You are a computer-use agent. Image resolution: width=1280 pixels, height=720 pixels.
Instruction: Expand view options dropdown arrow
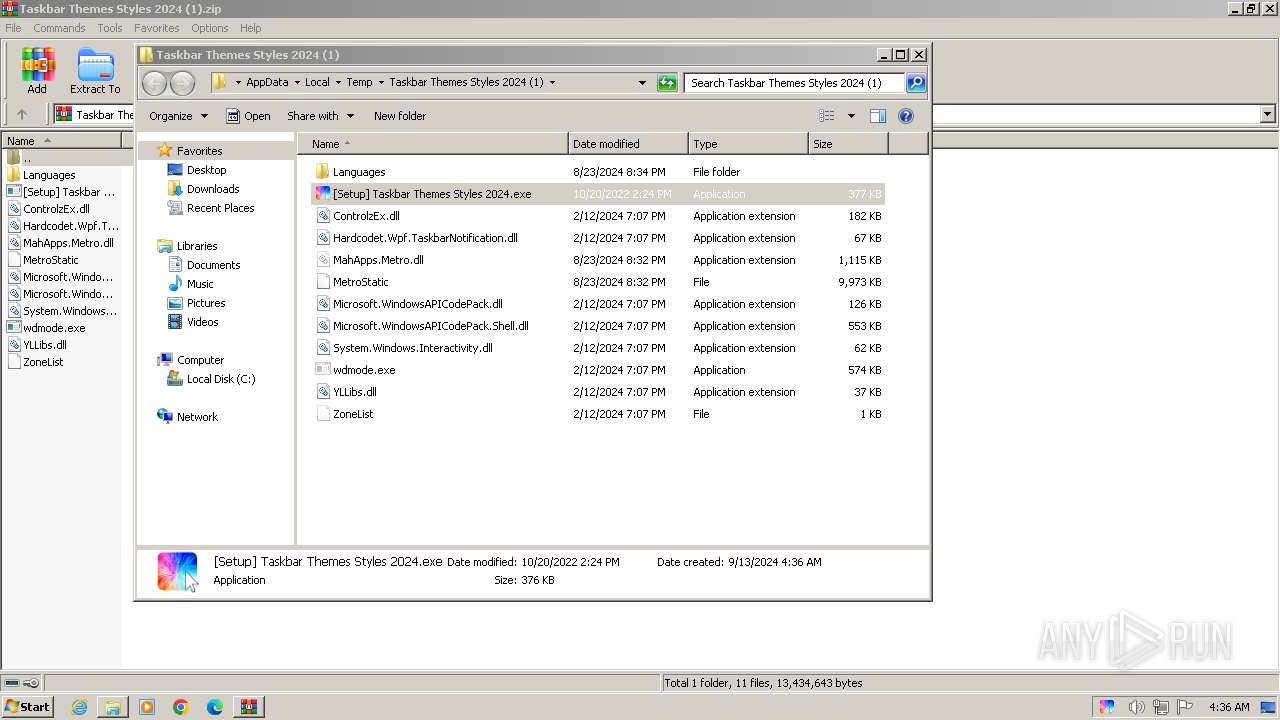pyautogui.click(x=851, y=116)
